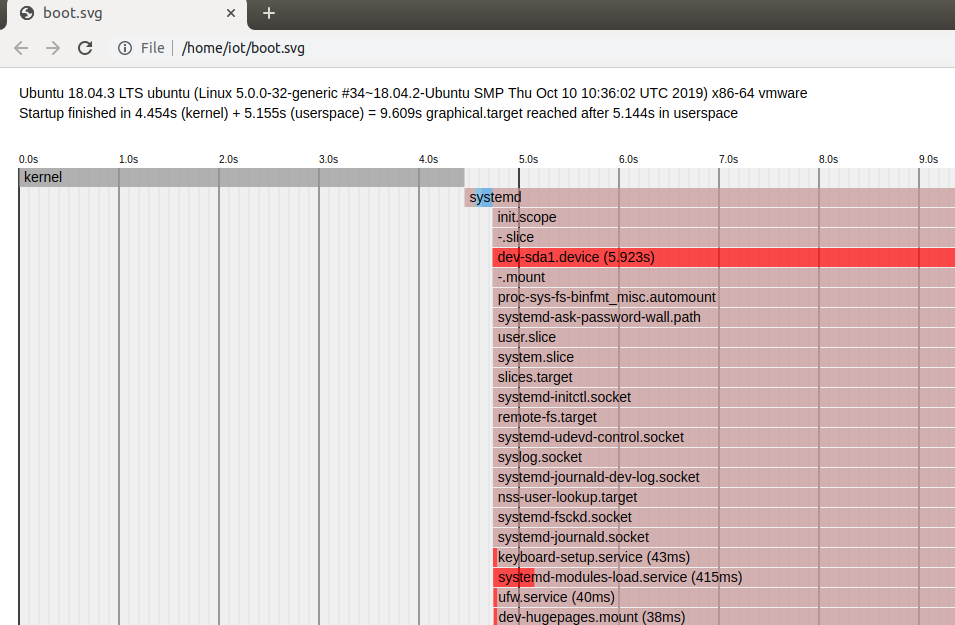Image resolution: width=955 pixels, height=625 pixels.
Task: Click systemd-udevd-control.socket row
Action: [724, 437]
